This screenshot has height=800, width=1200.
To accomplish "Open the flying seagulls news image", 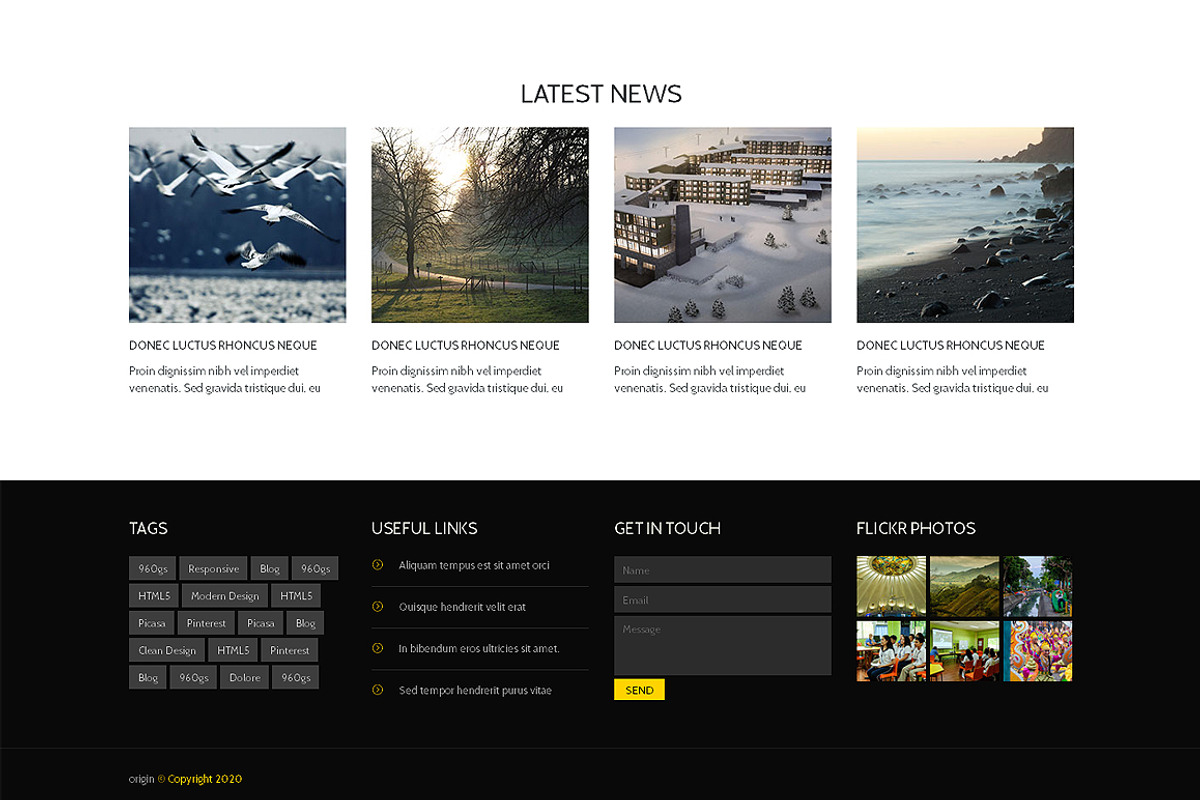I will [237, 225].
